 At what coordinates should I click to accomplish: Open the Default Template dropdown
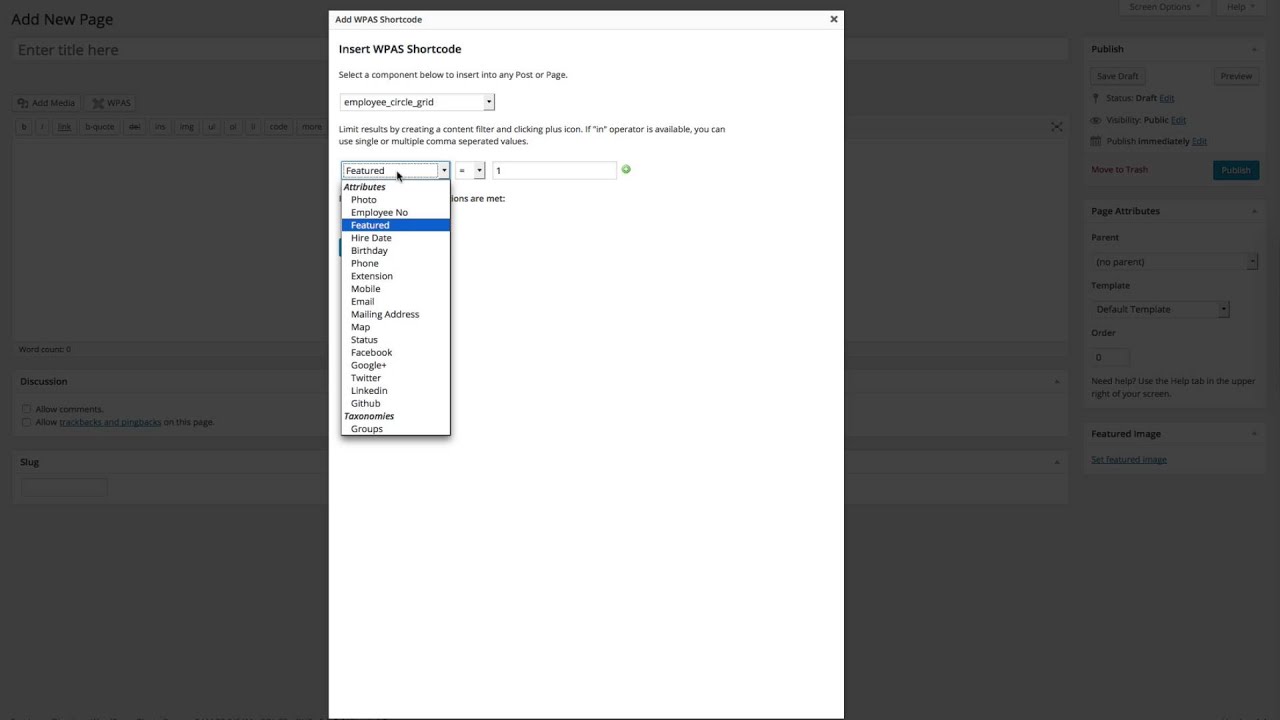click(1160, 309)
